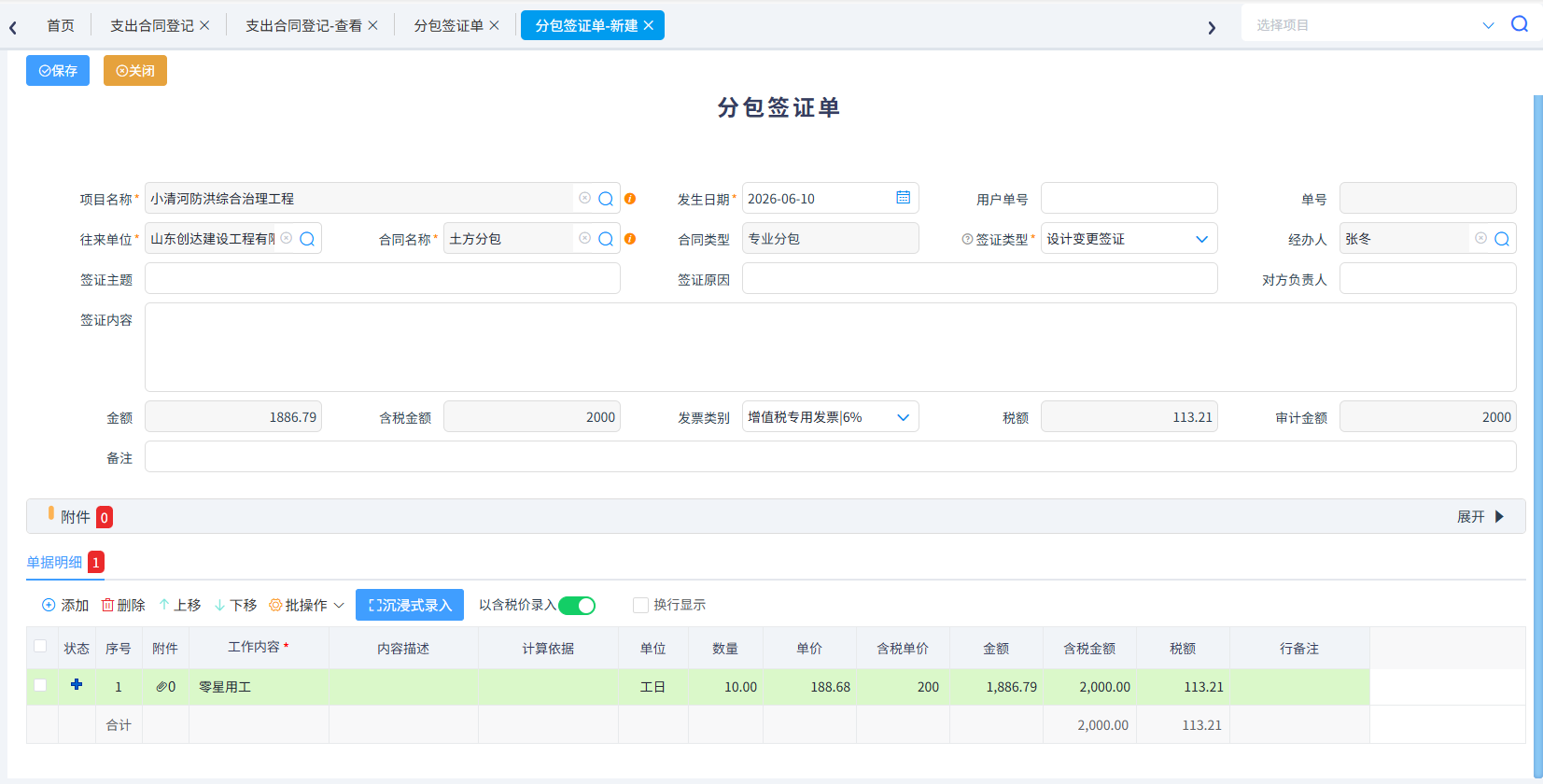Click into the 签证主题 input field

[383, 278]
